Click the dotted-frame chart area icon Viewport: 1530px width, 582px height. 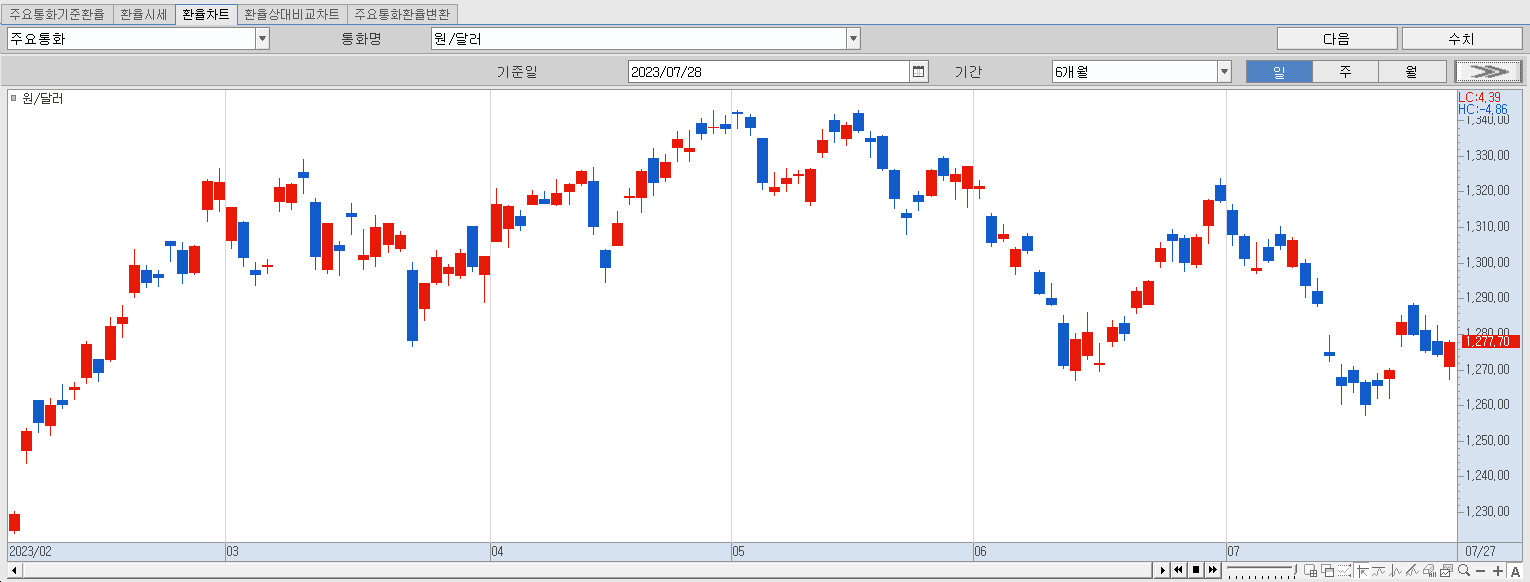coord(1344,571)
